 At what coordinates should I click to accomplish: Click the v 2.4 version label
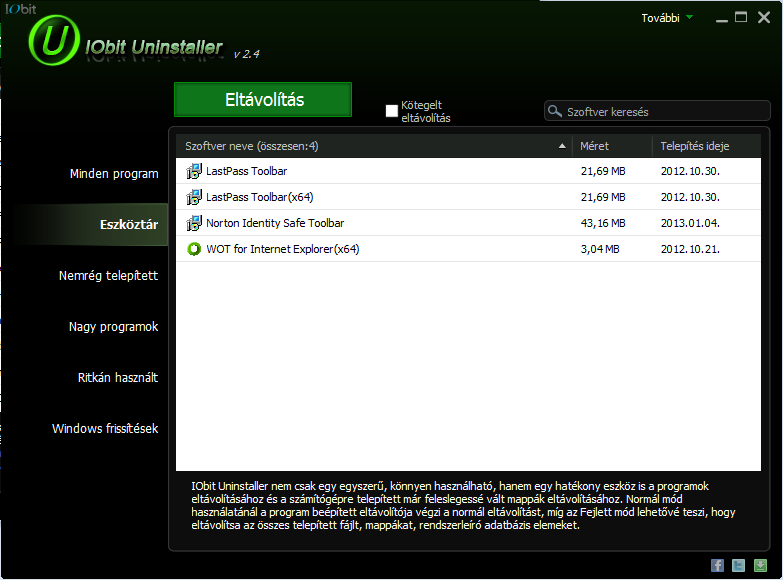pyautogui.click(x=246, y=54)
